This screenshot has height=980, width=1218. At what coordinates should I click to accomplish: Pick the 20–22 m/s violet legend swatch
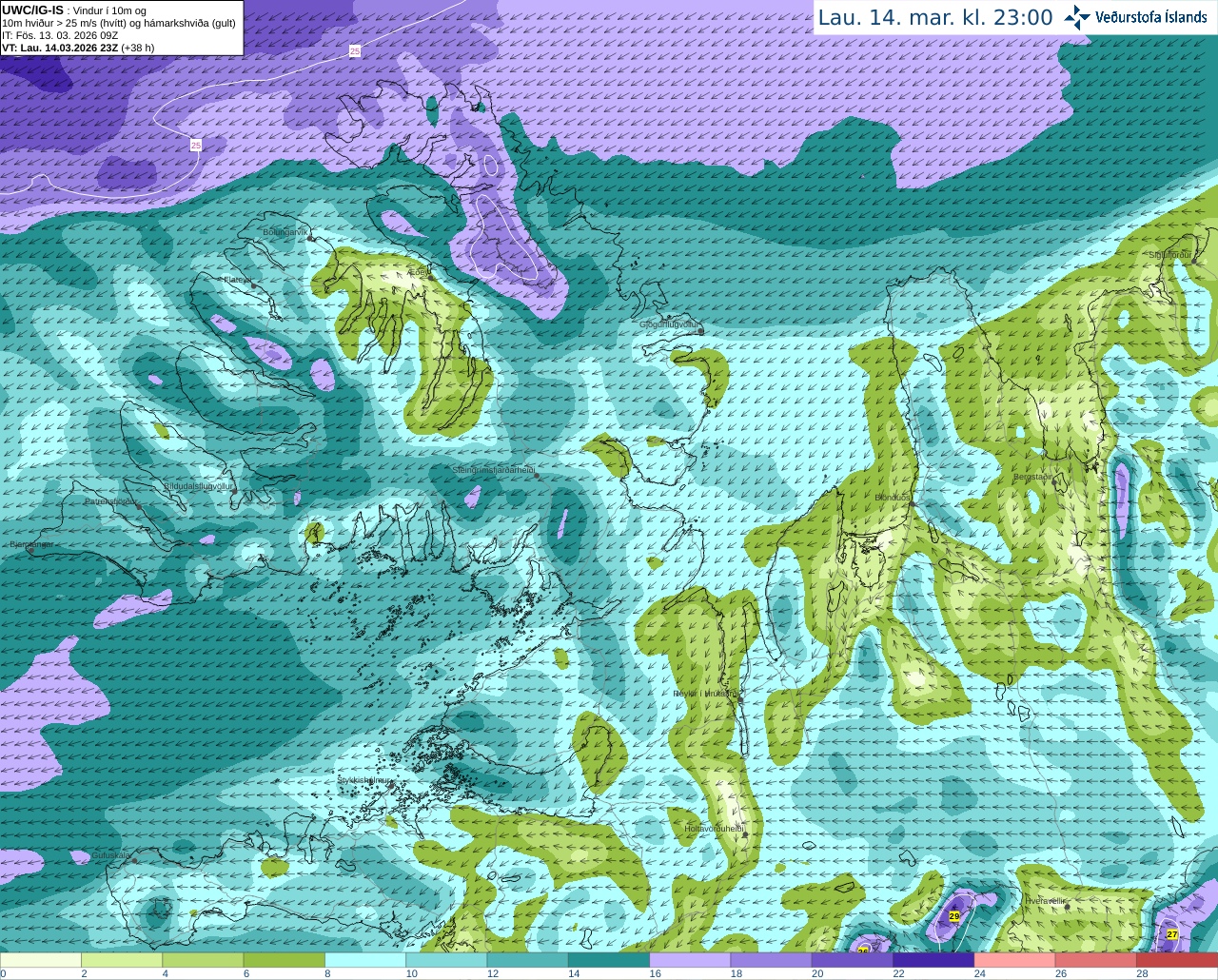coord(853,960)
